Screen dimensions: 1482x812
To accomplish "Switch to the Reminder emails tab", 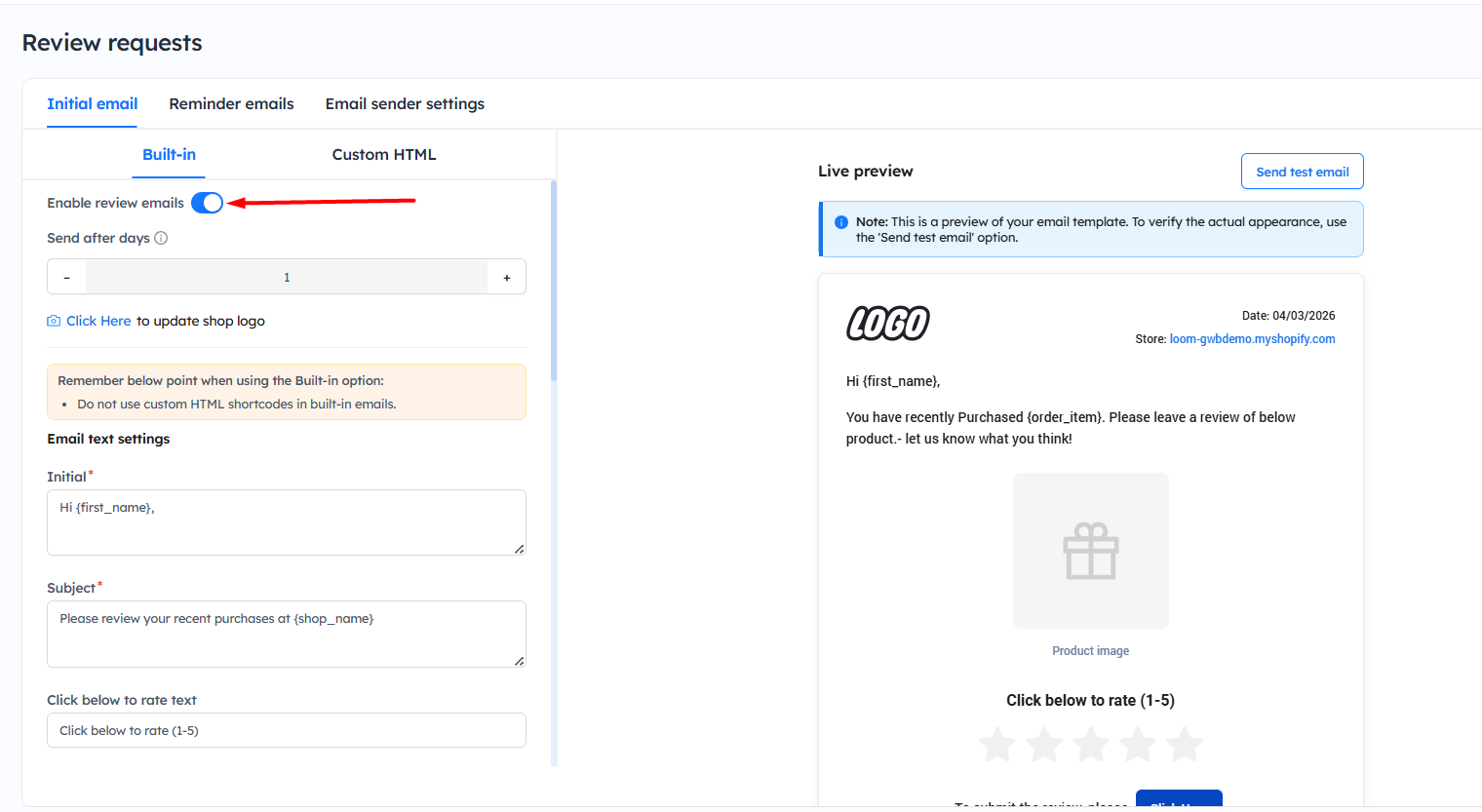I will point(231,103).
